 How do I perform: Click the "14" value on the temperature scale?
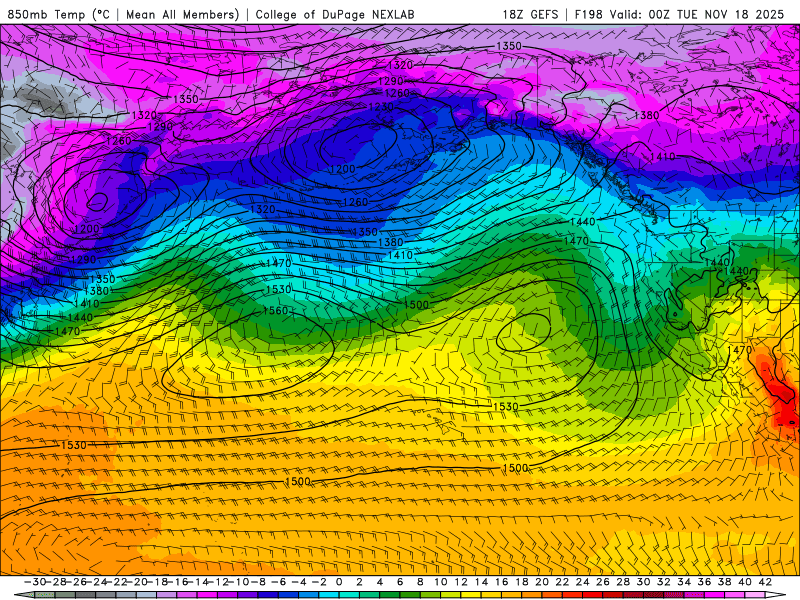tap(481, 582)
